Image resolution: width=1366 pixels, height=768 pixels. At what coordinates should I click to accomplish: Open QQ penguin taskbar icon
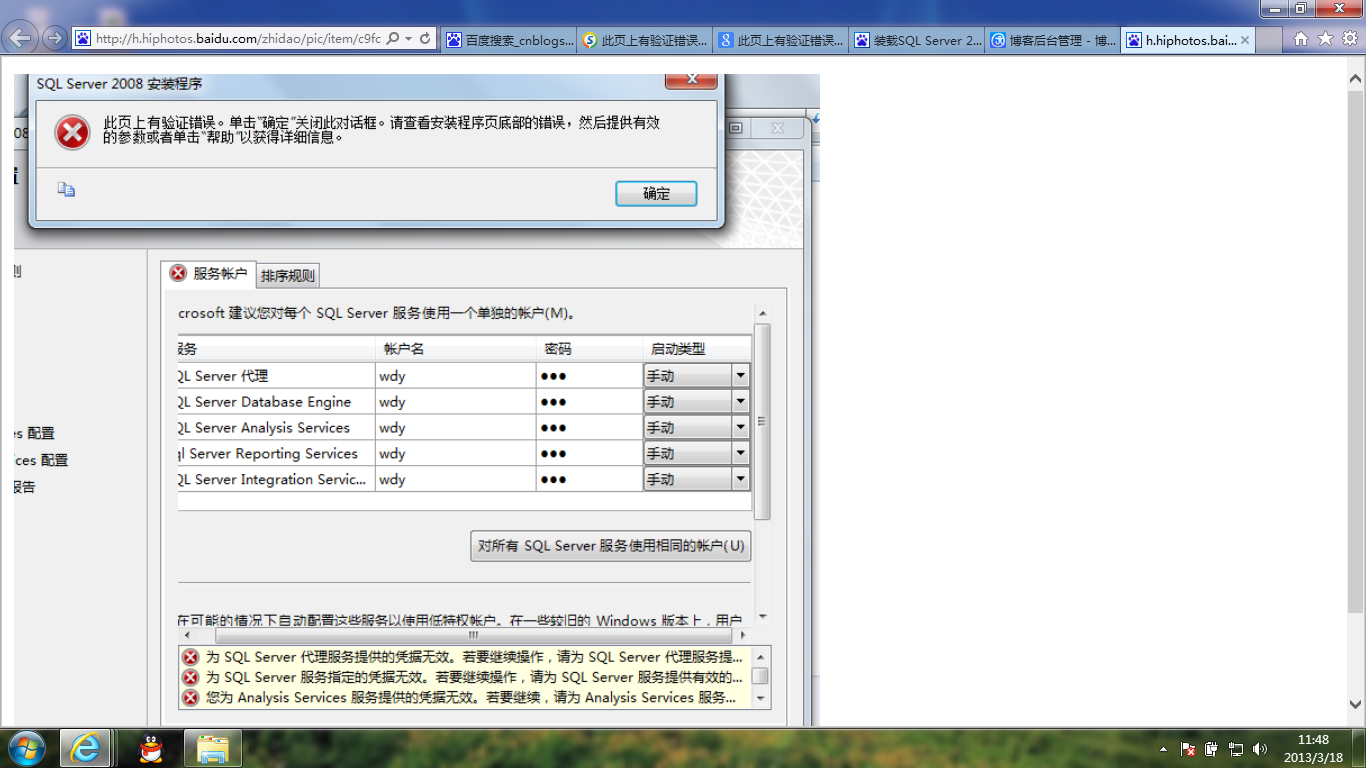click(x=151, y=748)
